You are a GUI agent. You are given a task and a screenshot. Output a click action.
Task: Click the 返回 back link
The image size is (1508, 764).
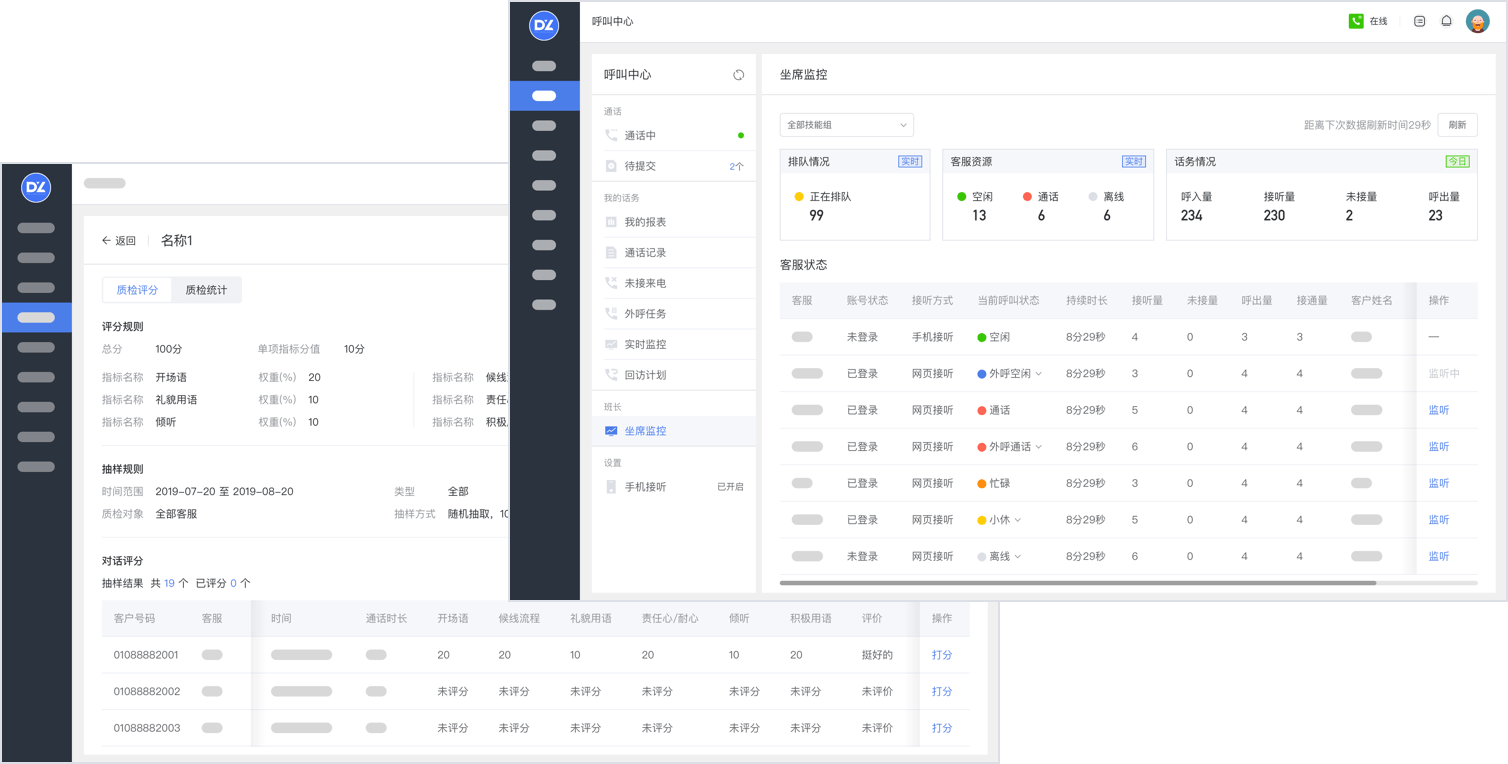119,241
